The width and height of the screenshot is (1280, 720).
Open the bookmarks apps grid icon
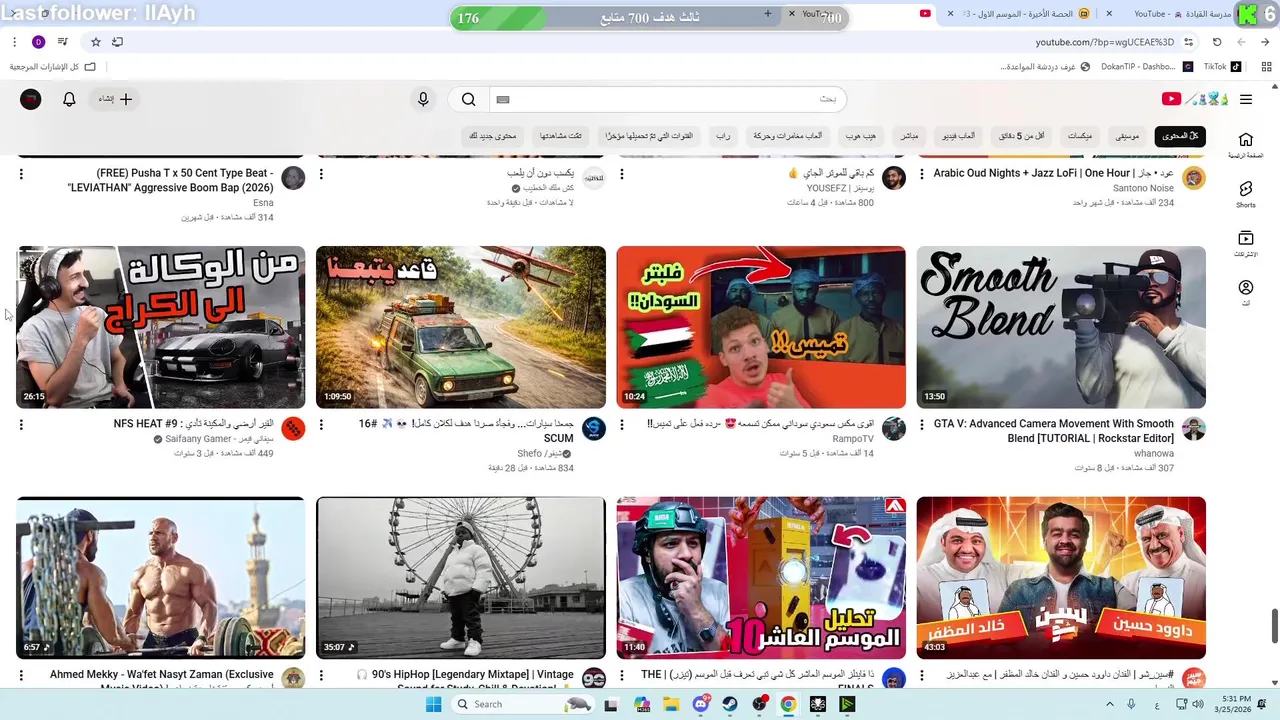click(x=1267, y=67)
